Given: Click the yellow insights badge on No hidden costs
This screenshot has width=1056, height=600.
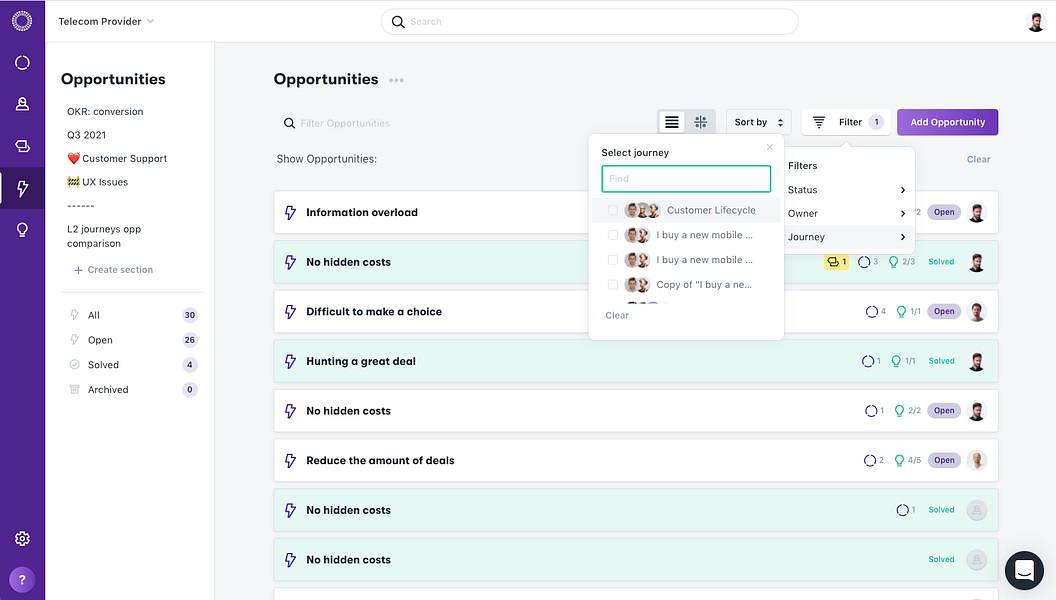Looking at the screenshot, I should (x=836, y=262).
